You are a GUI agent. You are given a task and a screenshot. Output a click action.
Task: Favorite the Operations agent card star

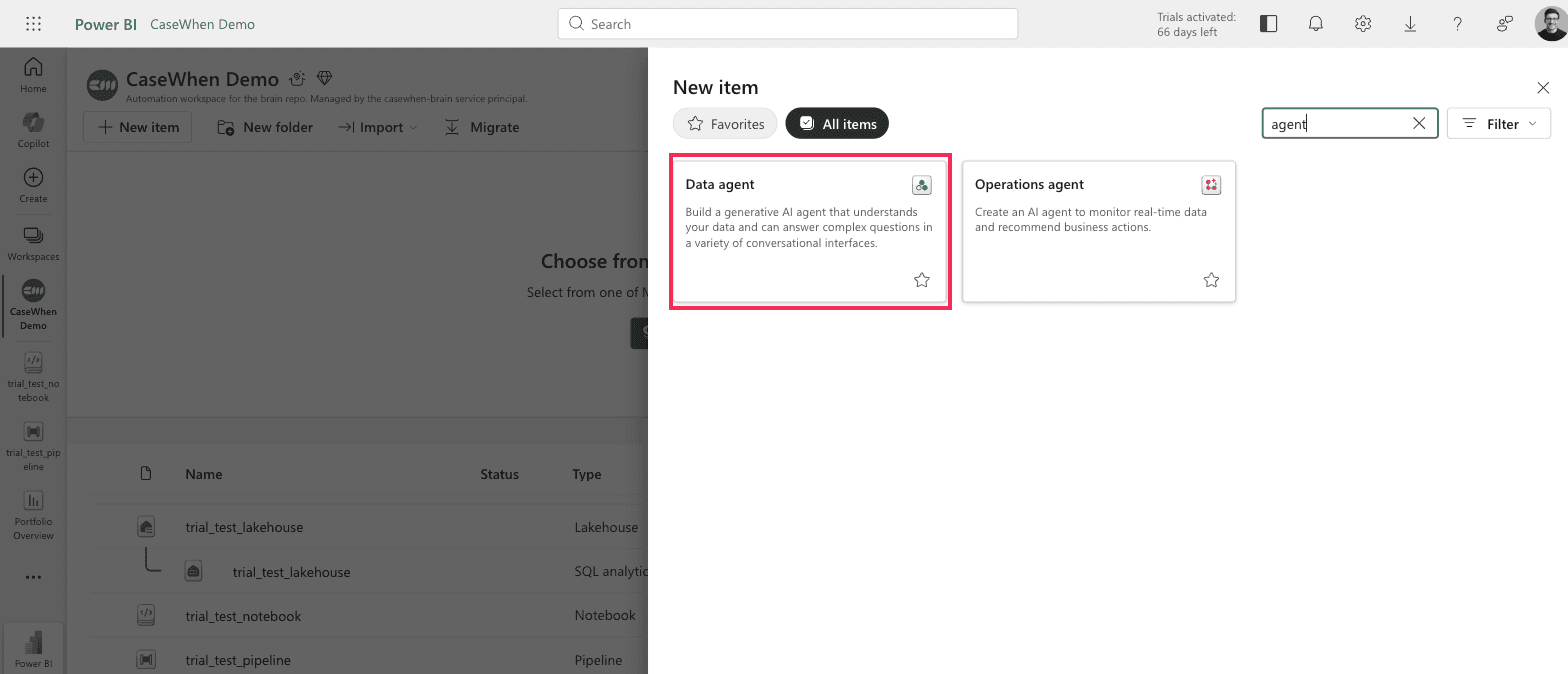pyautogui.click(x=1211, y=280)
